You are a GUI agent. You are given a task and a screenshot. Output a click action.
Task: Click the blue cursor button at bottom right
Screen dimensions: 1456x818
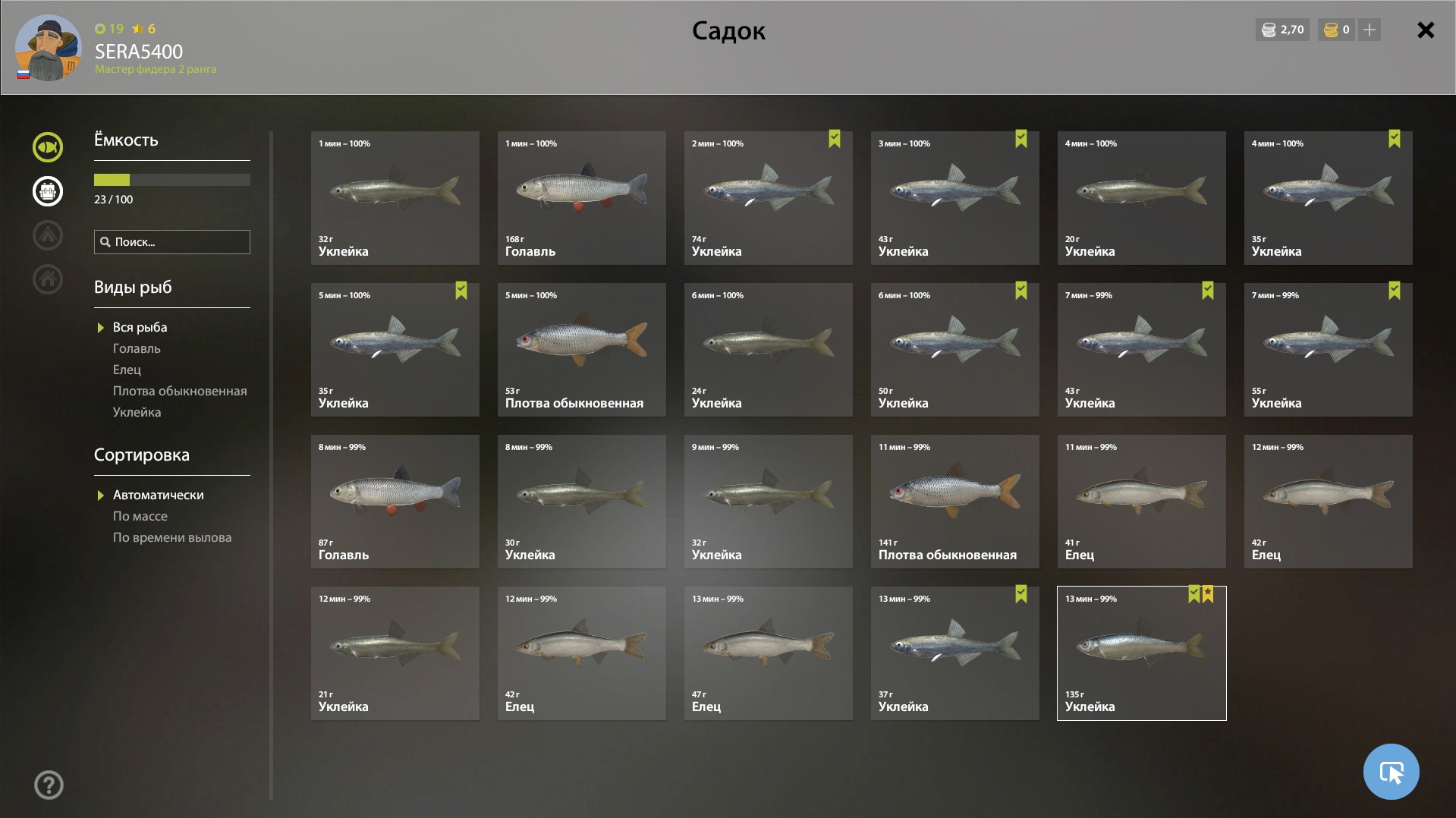coord(1391,772)
